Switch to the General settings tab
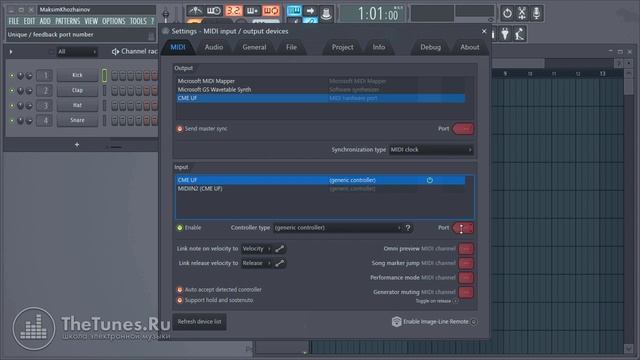640x360 pixels. pyautogui.click(x=254, y=47)
